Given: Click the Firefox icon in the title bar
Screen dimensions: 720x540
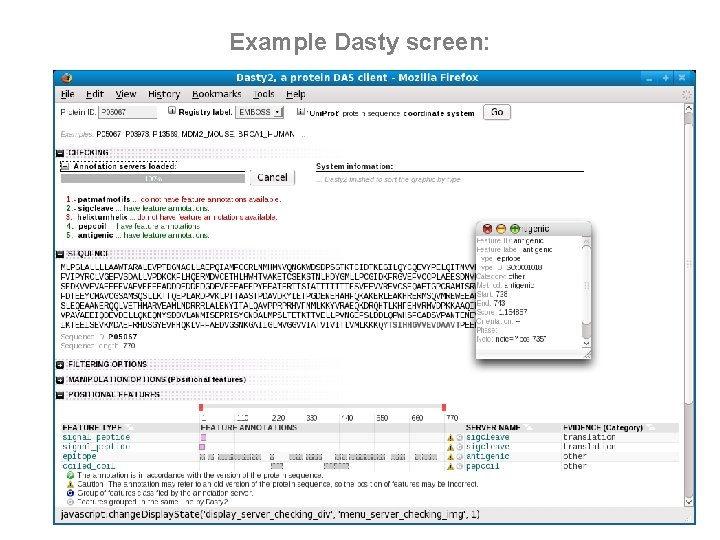Looking at the screenshot, I should pos(67,78).
